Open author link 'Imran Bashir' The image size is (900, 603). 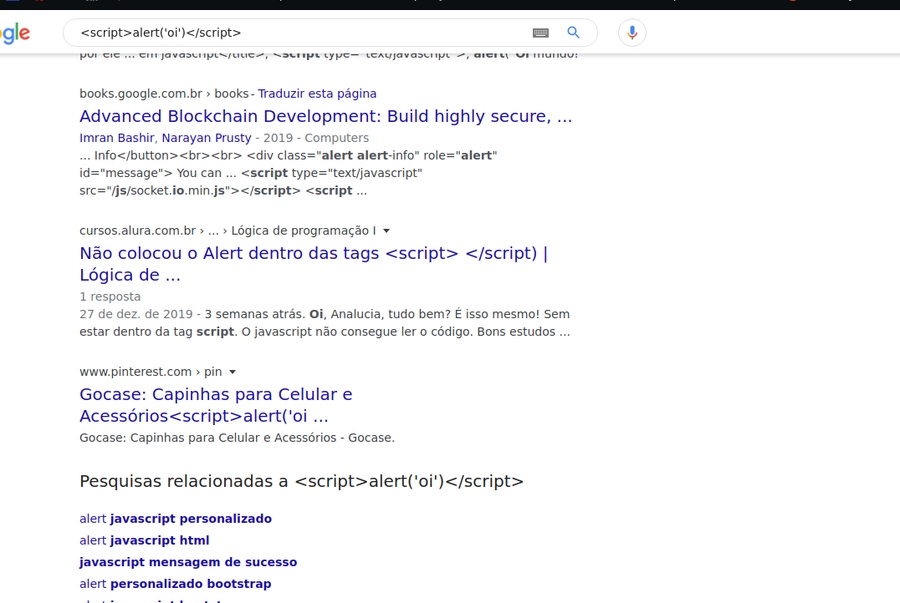tap(116, 137)
